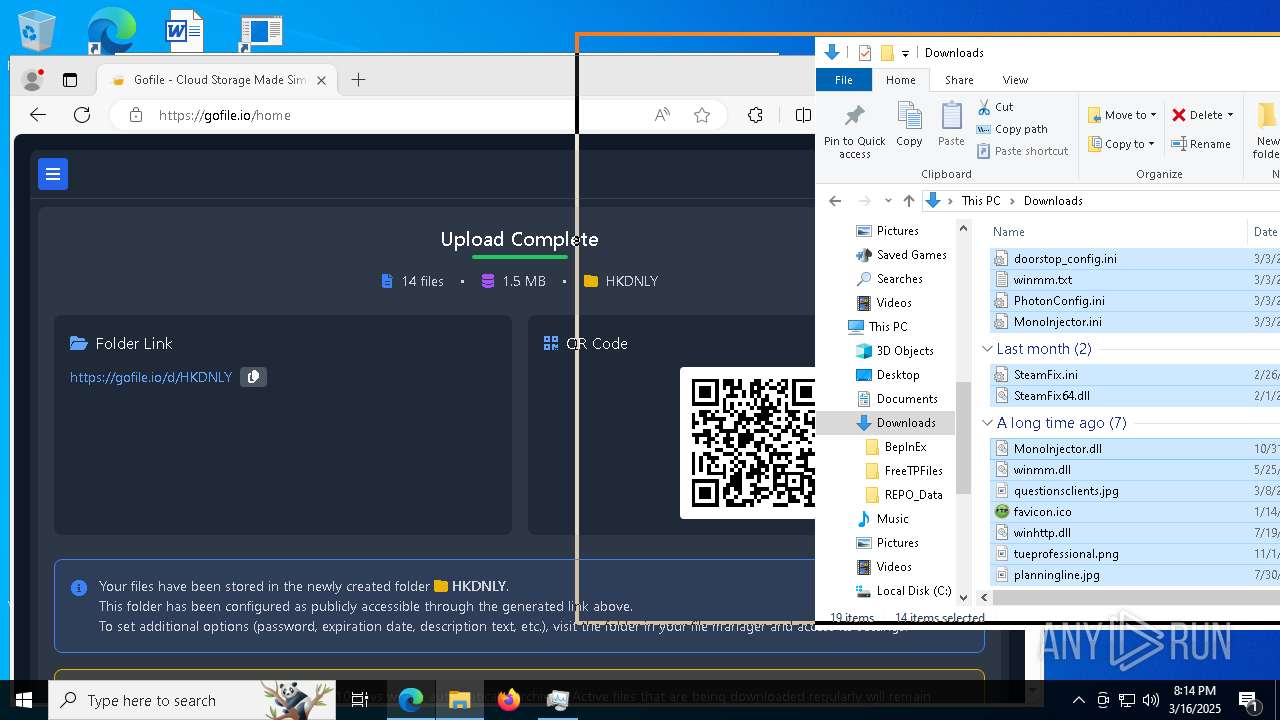Screen dimensions: 1280x720
Task: Open a new browser tab
Action: 358,80
